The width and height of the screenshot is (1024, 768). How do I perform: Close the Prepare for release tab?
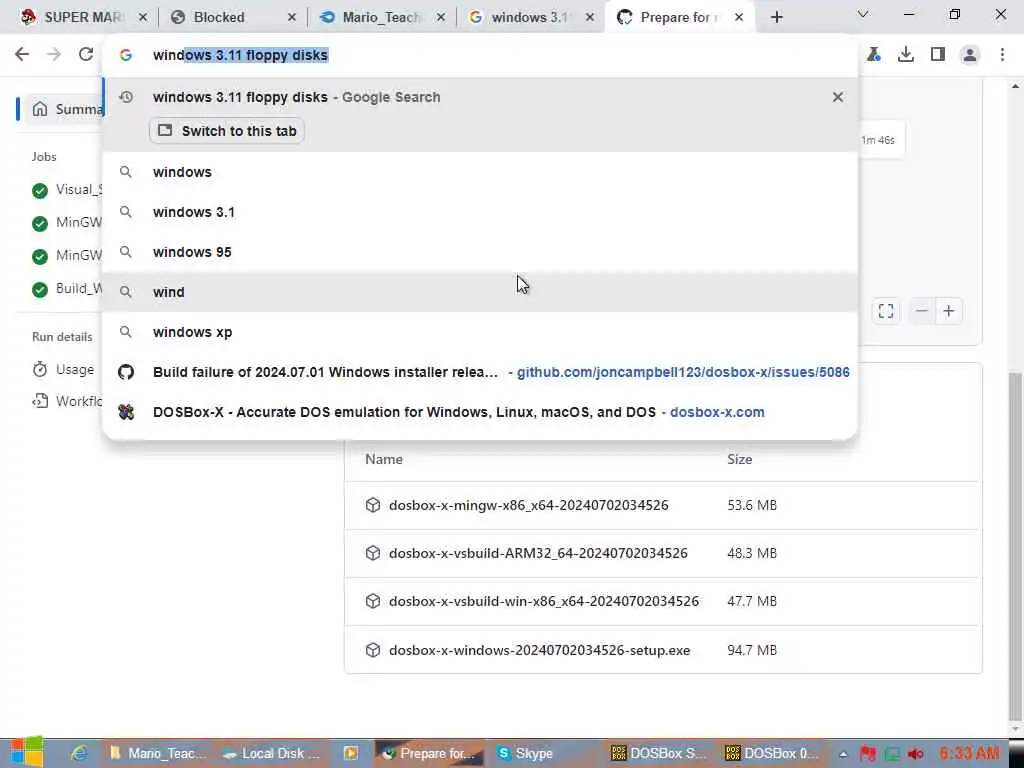(739, 17)
